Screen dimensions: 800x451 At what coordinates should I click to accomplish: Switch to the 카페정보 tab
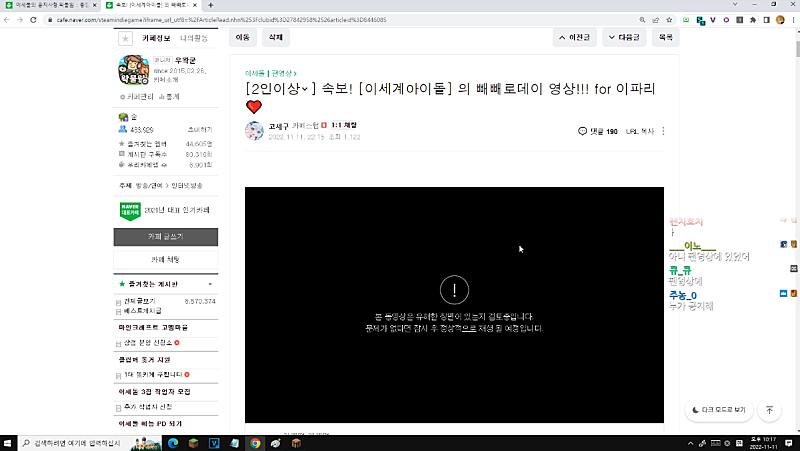(158, 38)
